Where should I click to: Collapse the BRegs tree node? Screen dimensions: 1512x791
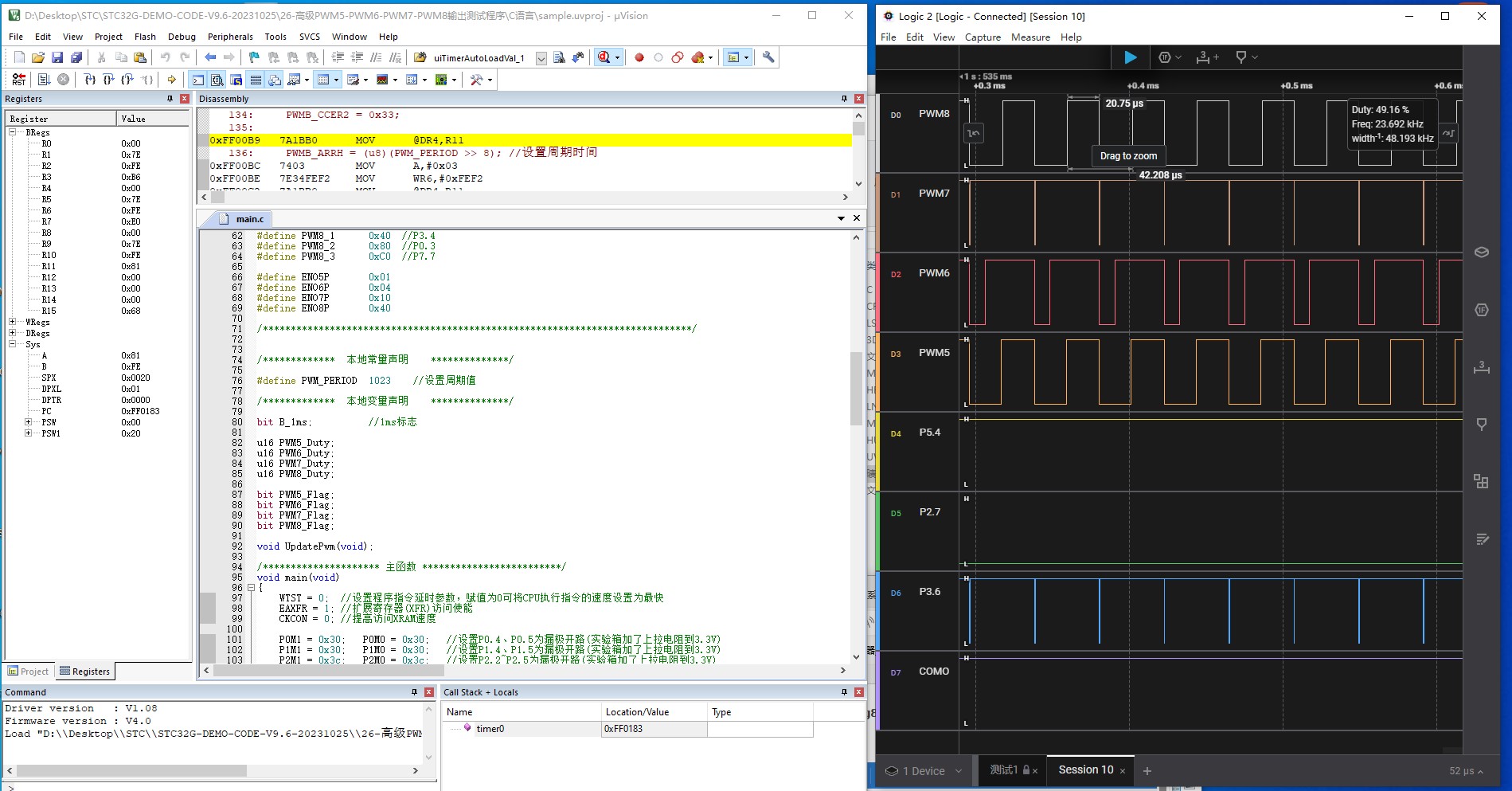tap(13, 132)
